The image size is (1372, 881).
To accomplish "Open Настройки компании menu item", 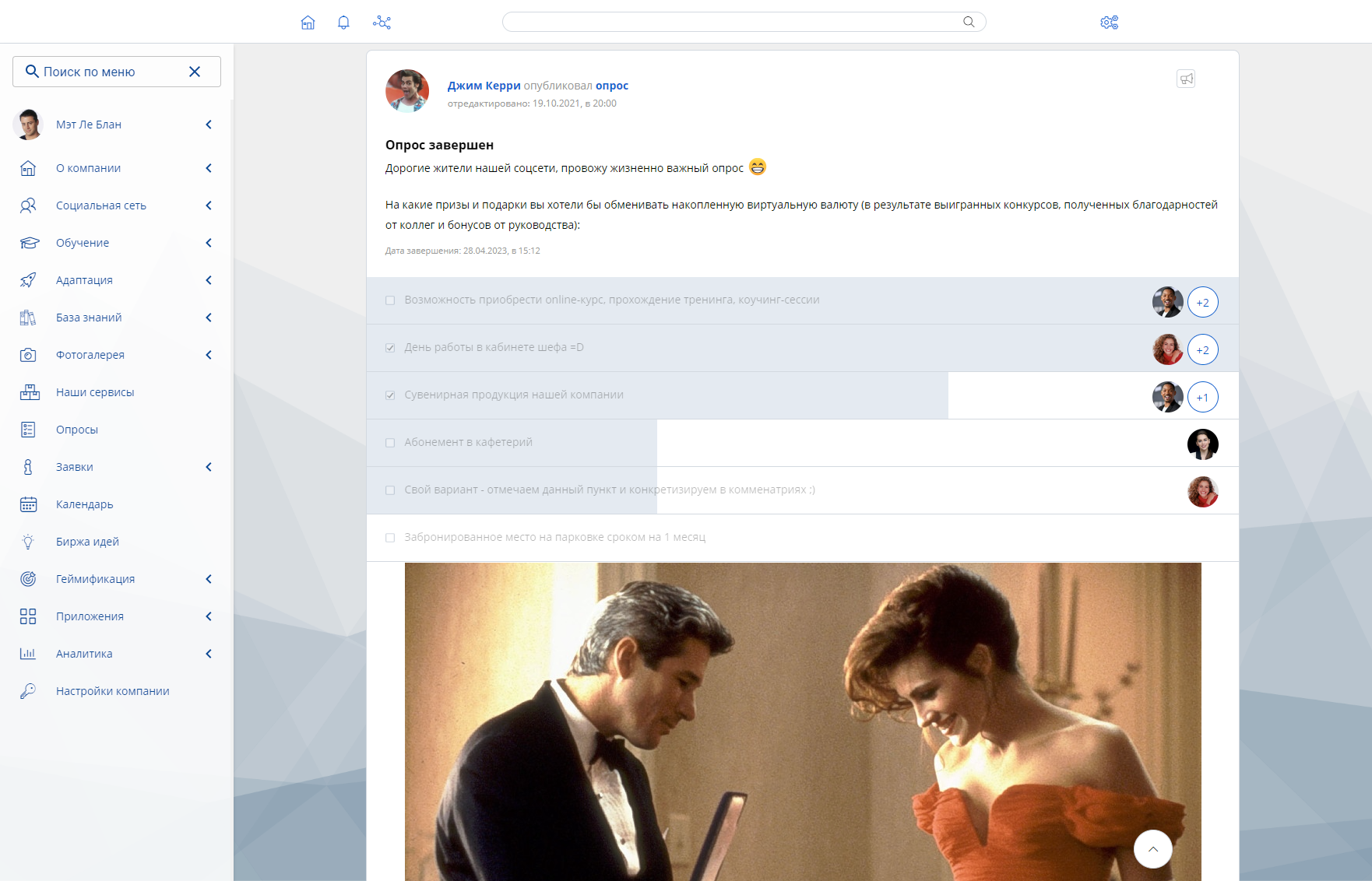I will (x=113, y=691).
